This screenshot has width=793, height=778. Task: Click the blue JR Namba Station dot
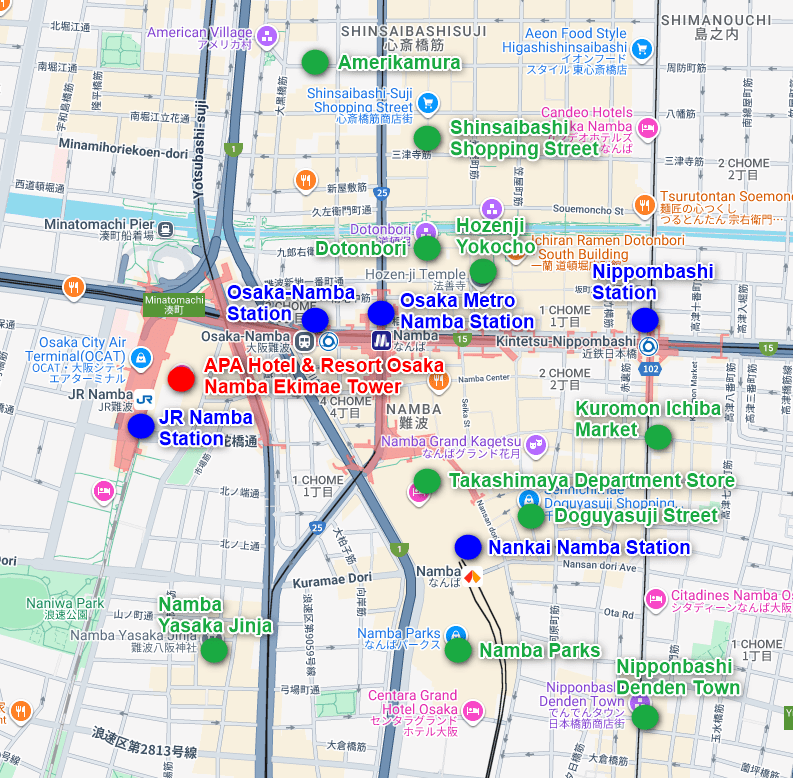click(x=141, y=426)
